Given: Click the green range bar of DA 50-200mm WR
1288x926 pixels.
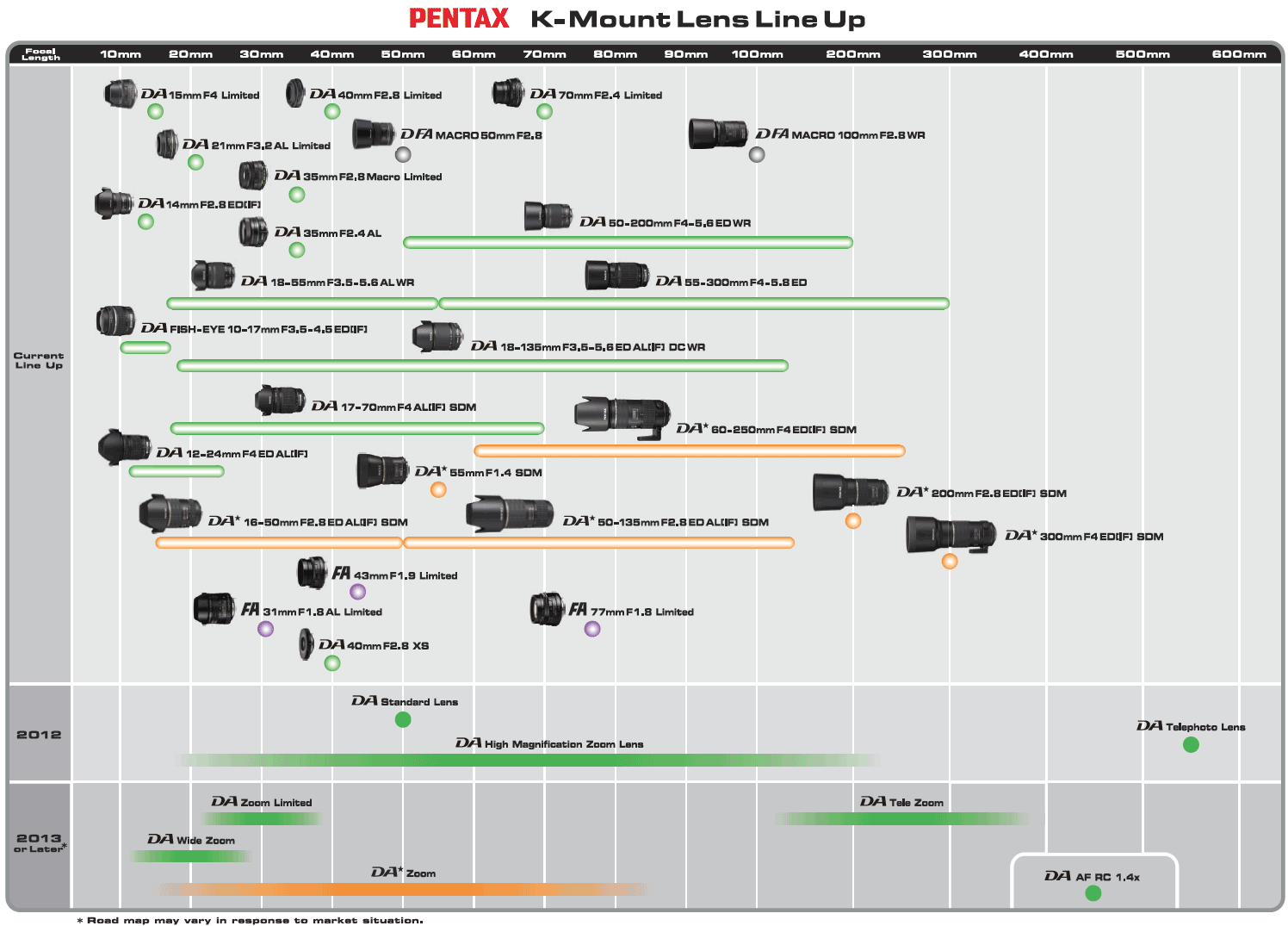Looking at the screenshot, I should pyautogui.click(x=629, y=243).
